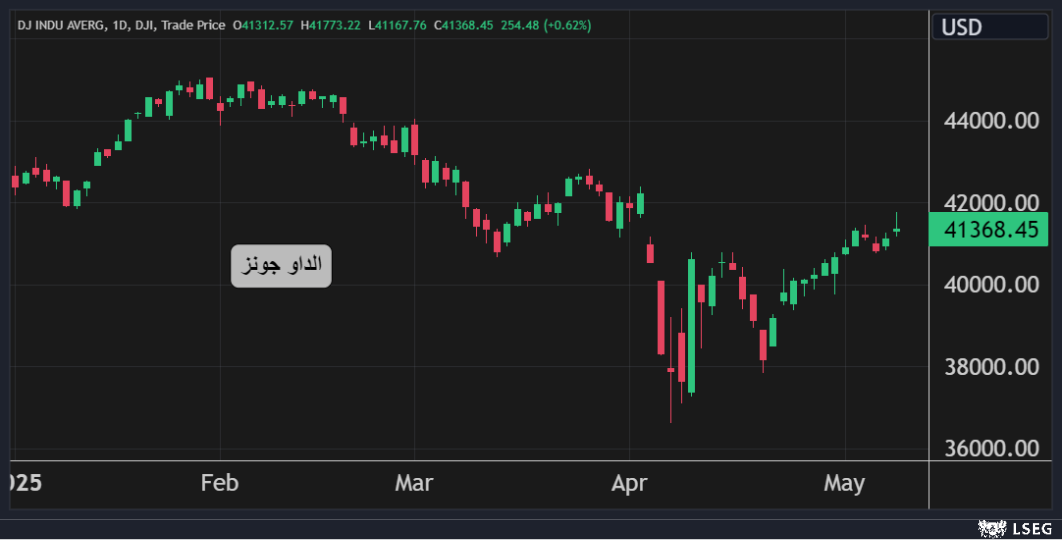Viewport: 1062px width, 540px height.
Task: Click the Feb label on time axis
Action: (220, 484)
